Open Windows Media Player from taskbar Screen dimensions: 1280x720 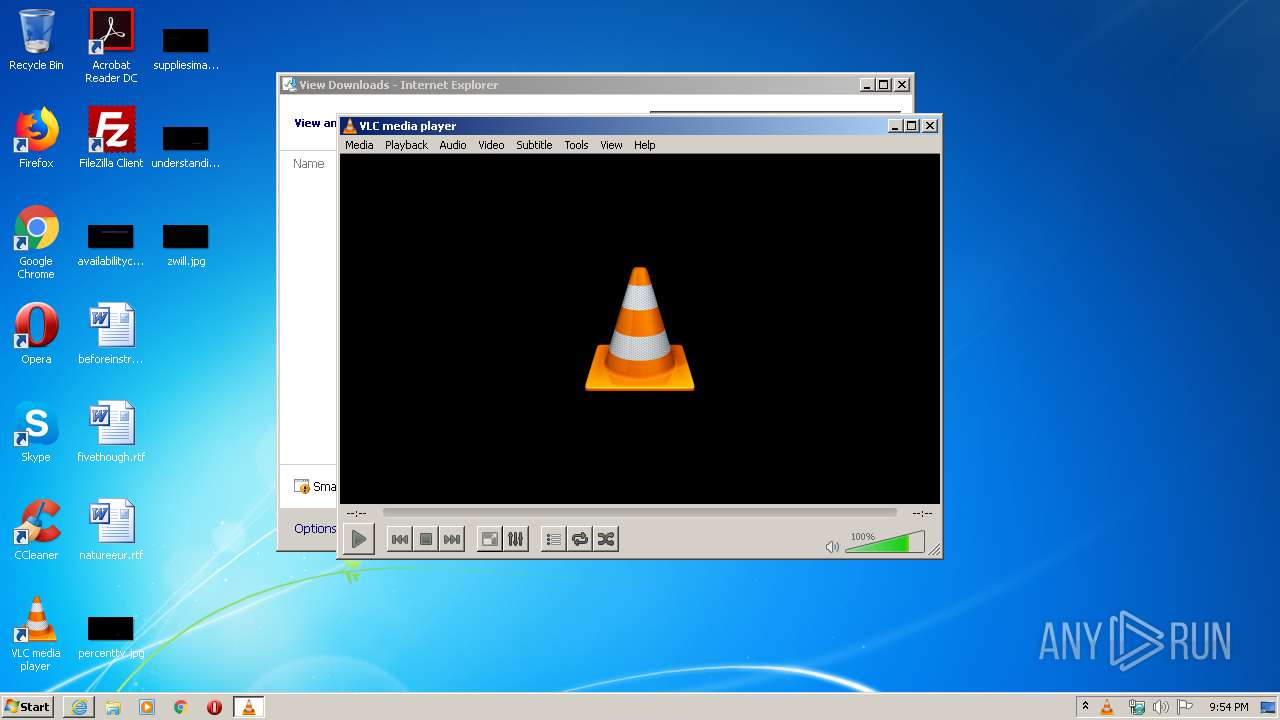147,707
